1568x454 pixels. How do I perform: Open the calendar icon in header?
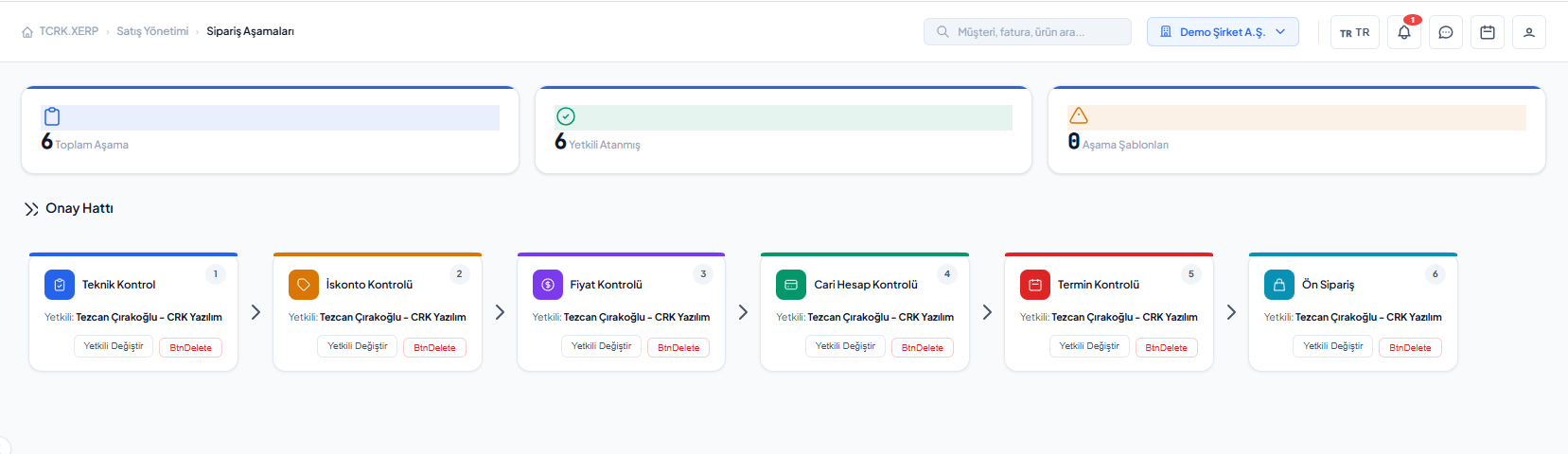(x=1488, y=32)
